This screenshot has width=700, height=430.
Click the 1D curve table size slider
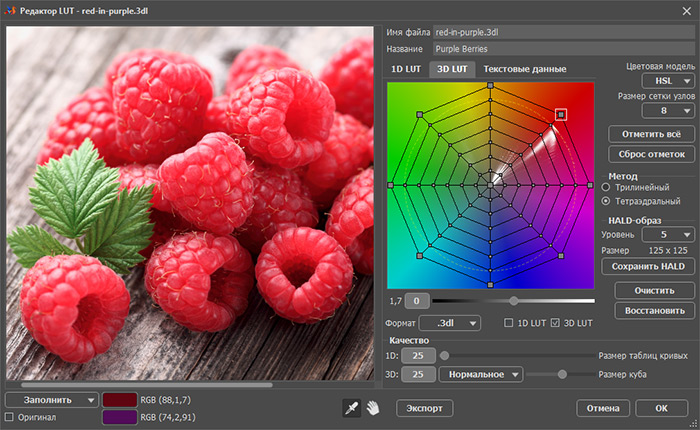point(517,355)
